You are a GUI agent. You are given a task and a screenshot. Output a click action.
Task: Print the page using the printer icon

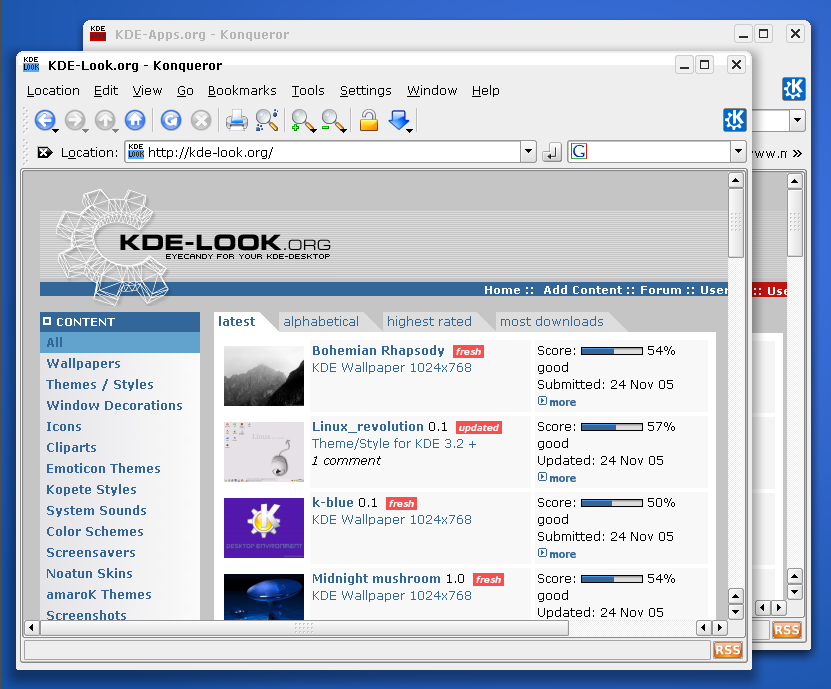click(236, 120)
